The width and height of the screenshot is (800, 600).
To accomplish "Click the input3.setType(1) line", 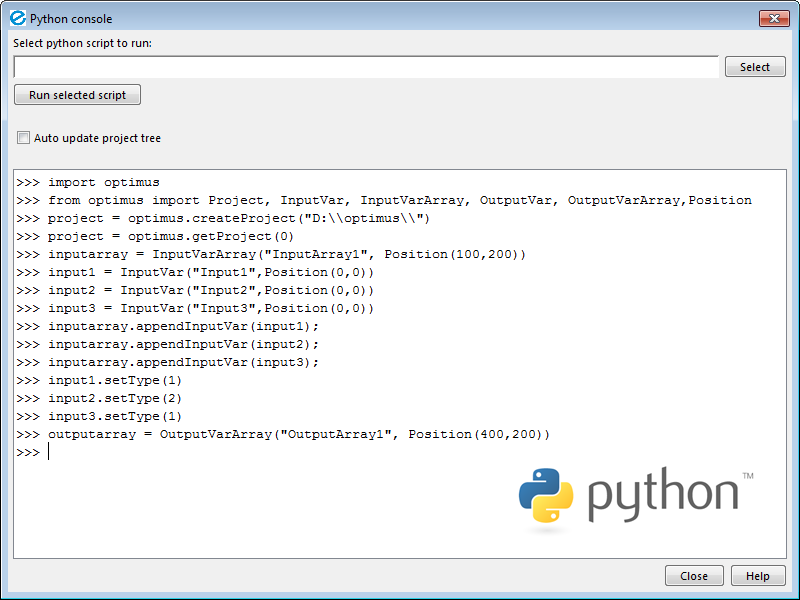I will pyautogui.click(x=99, y=416).
